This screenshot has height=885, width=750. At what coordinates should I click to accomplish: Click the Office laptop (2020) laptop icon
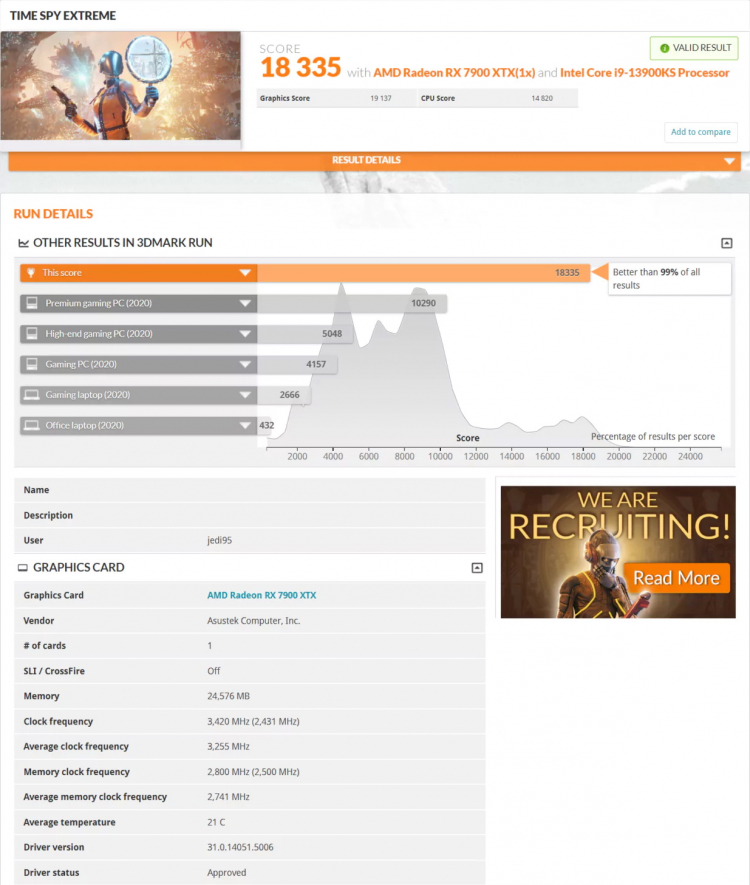[x=32, y=425]
